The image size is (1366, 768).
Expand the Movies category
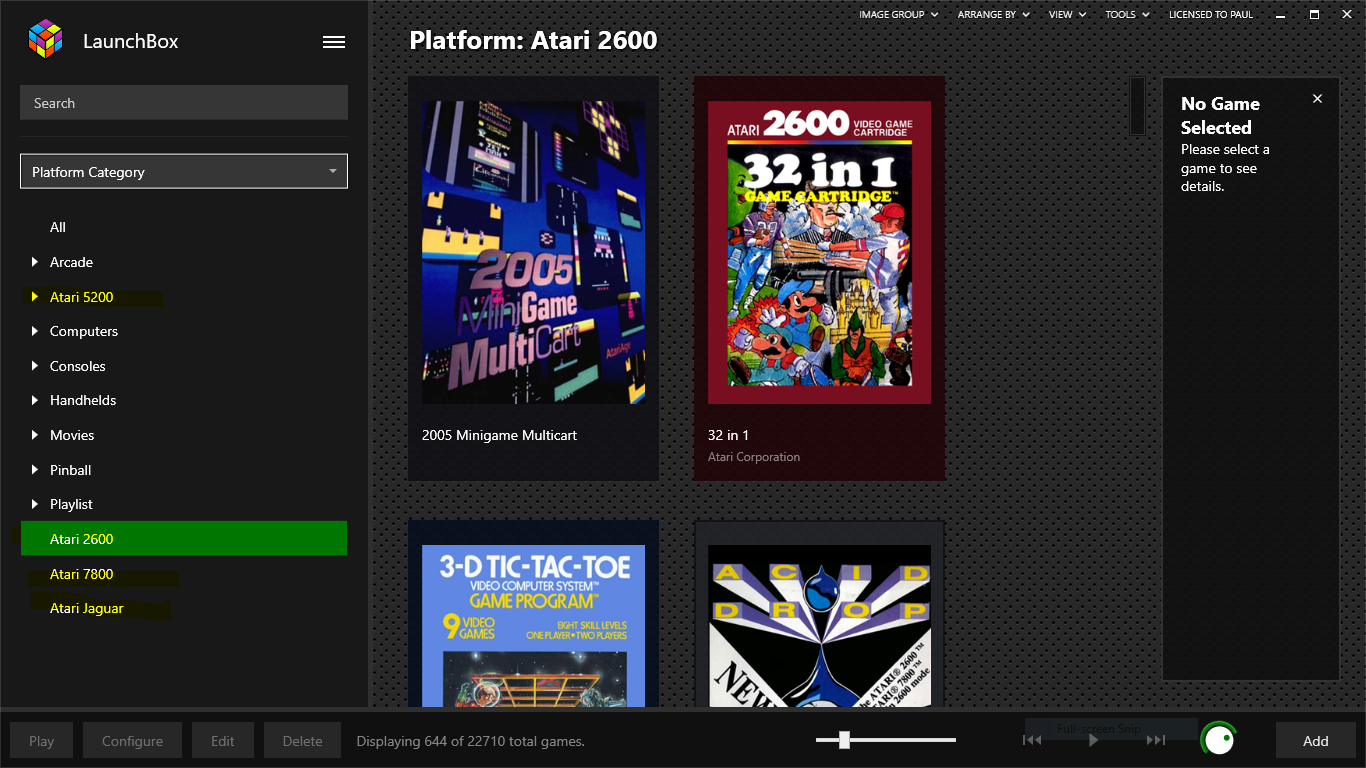pyautogui.click(x=35, y=435)
